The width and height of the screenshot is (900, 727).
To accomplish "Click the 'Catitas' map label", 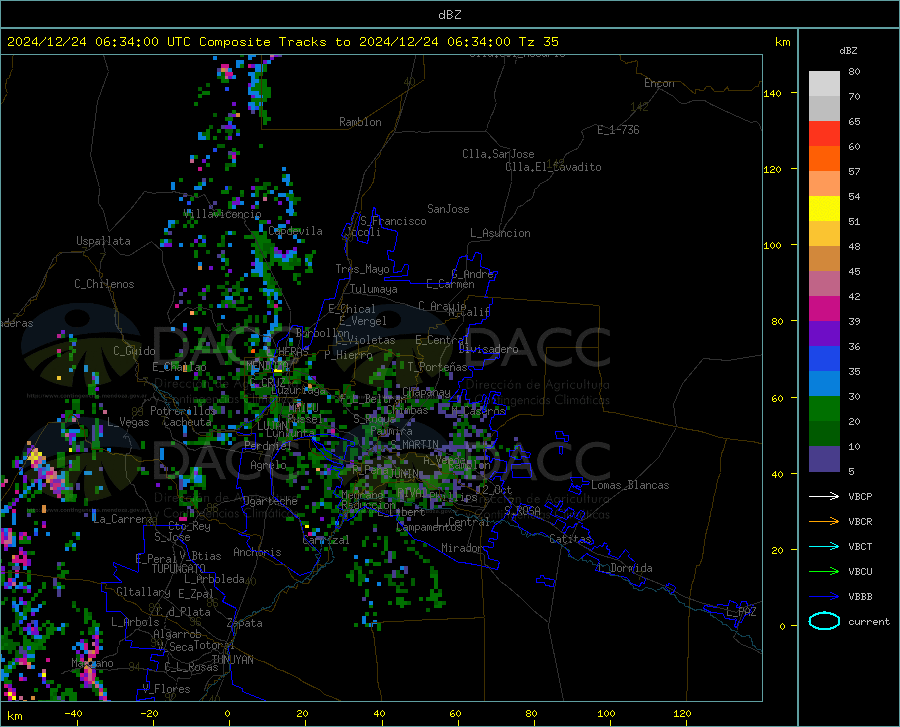I will 571,539.
